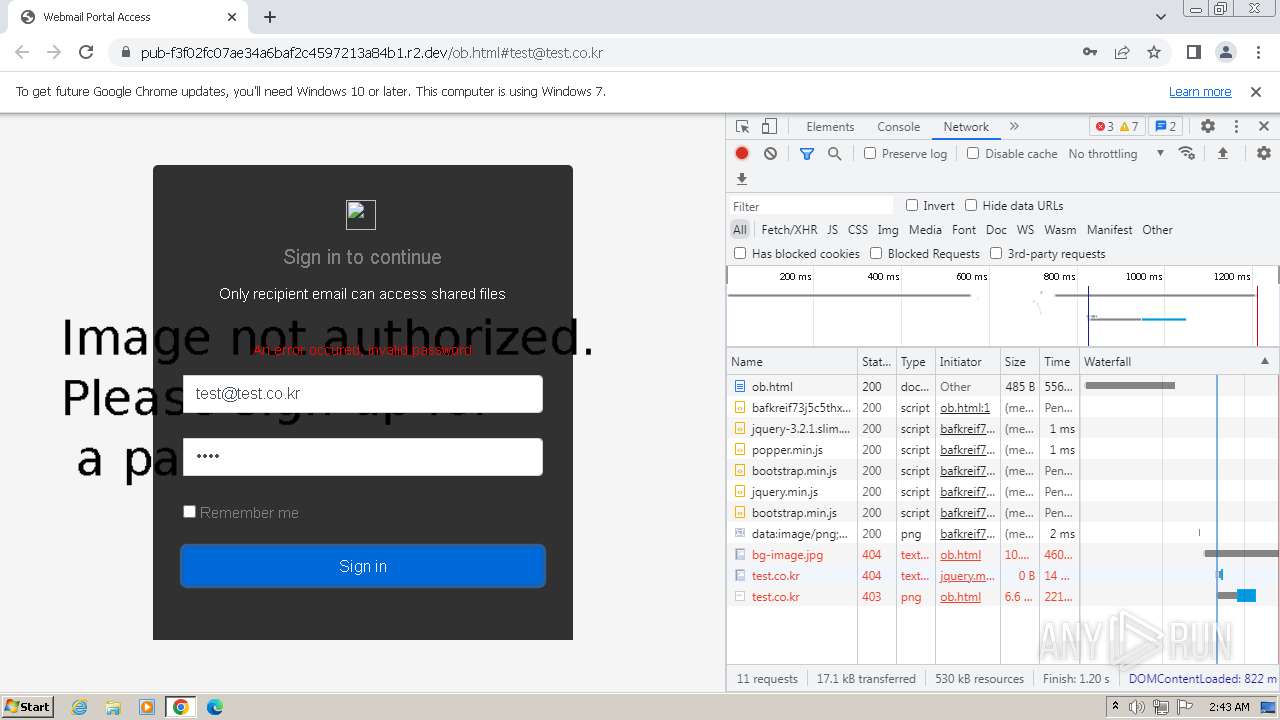This screenshot has height=720, width=1280.
Task: Click the email input field
Action: (363, 393)
